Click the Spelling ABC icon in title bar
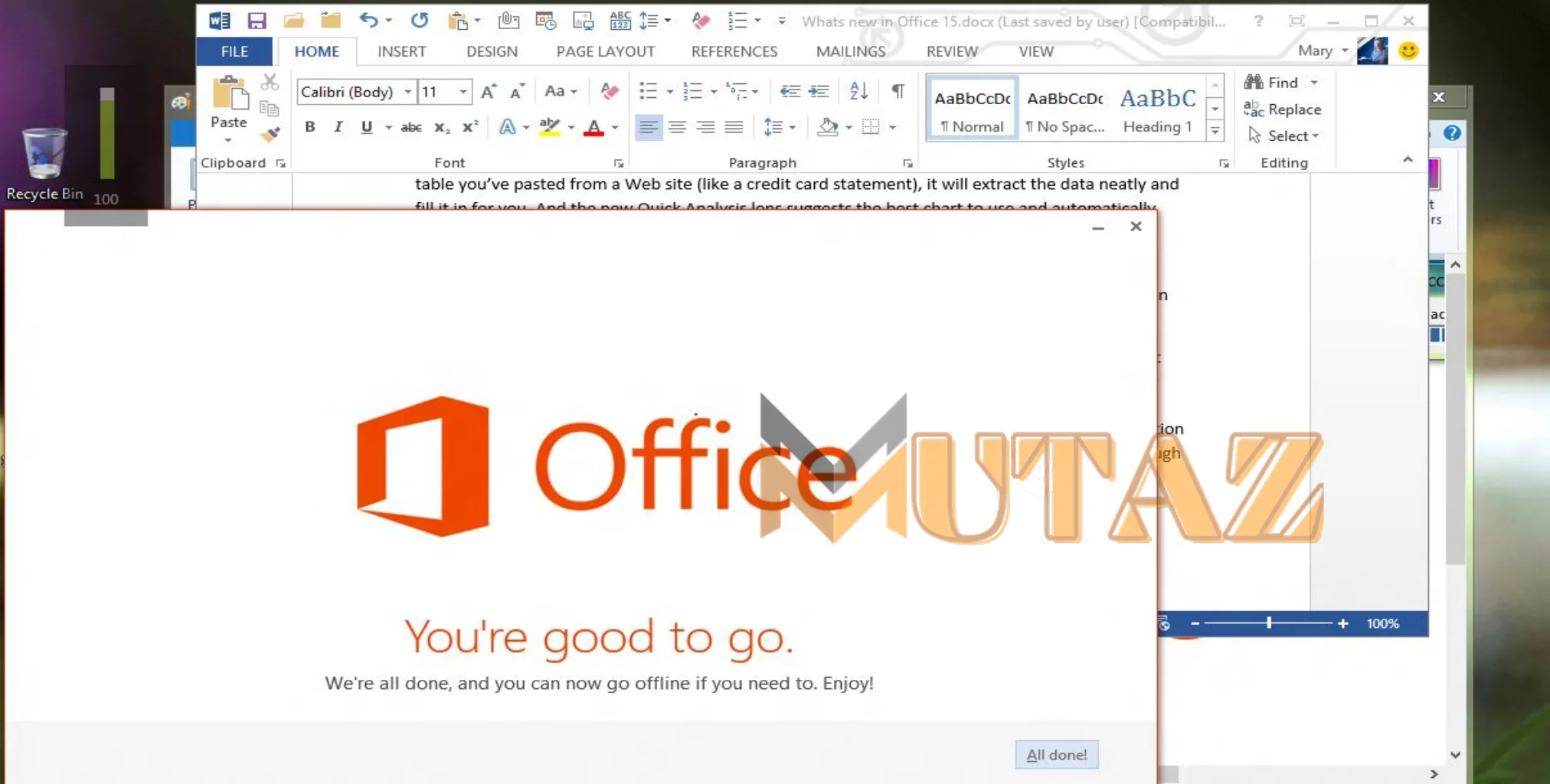The image size is (1550, 784). 620,21
